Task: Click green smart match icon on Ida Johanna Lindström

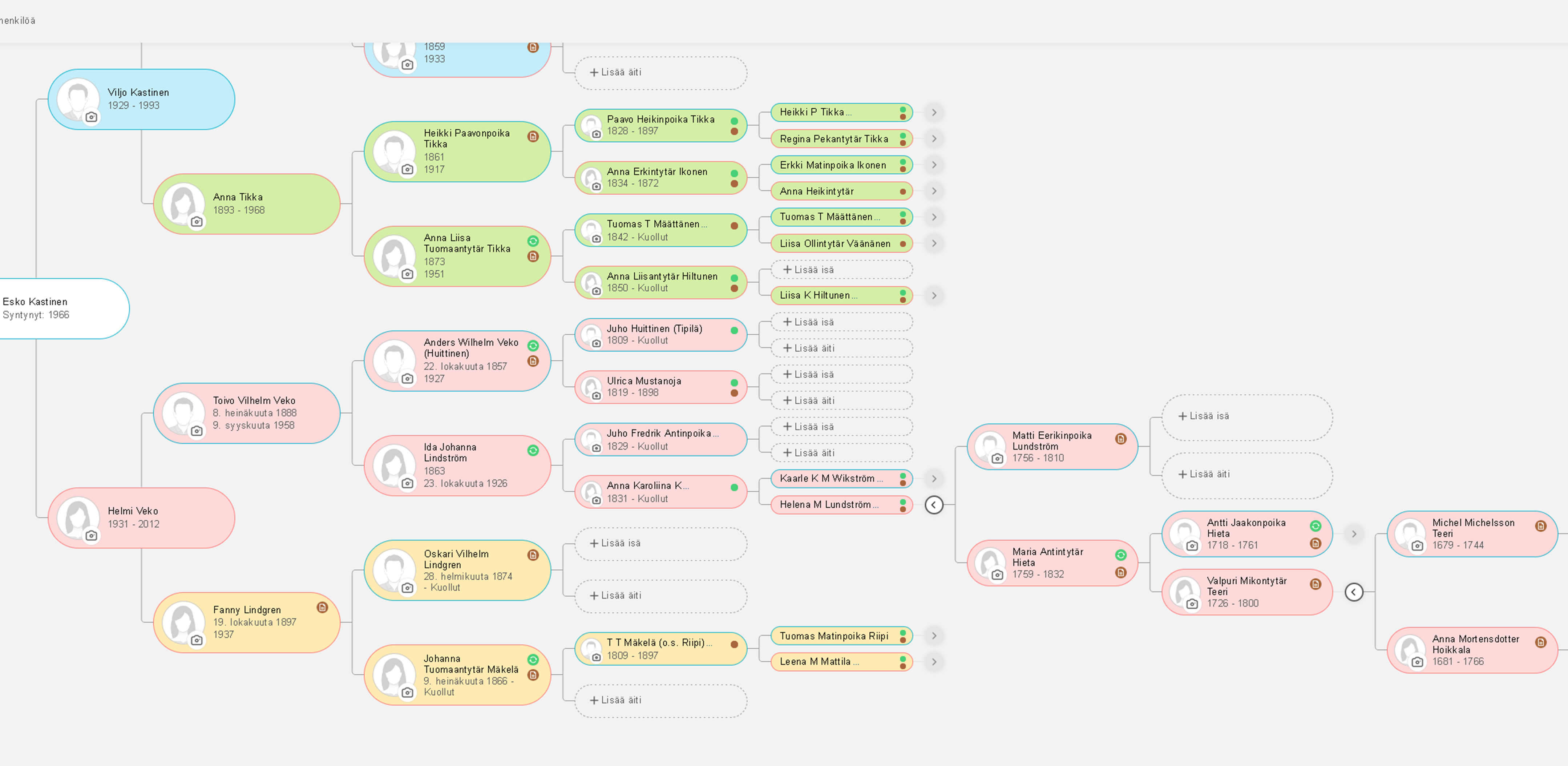Action: pyautogui.click(x=533, y=451)
